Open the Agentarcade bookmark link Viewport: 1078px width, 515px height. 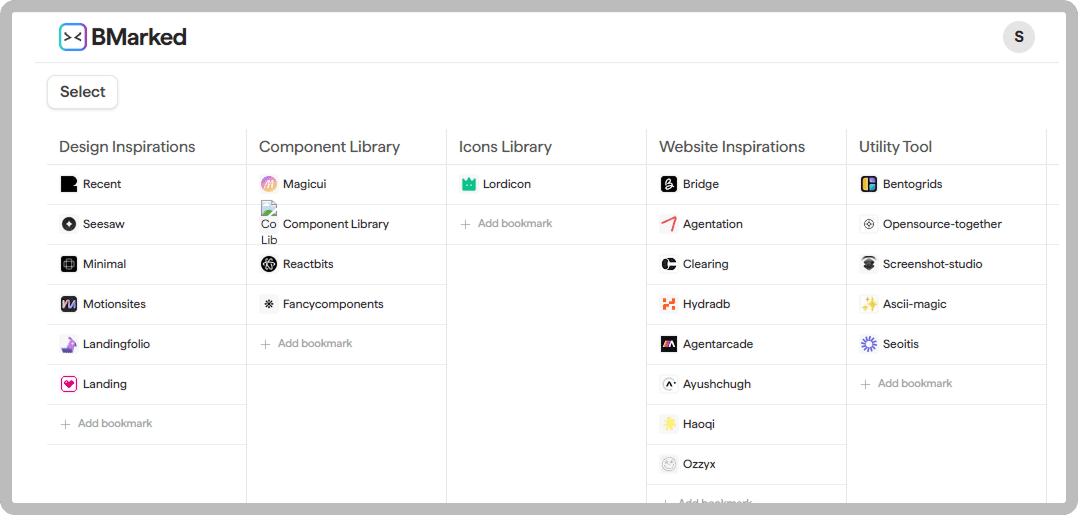(718, 344)
